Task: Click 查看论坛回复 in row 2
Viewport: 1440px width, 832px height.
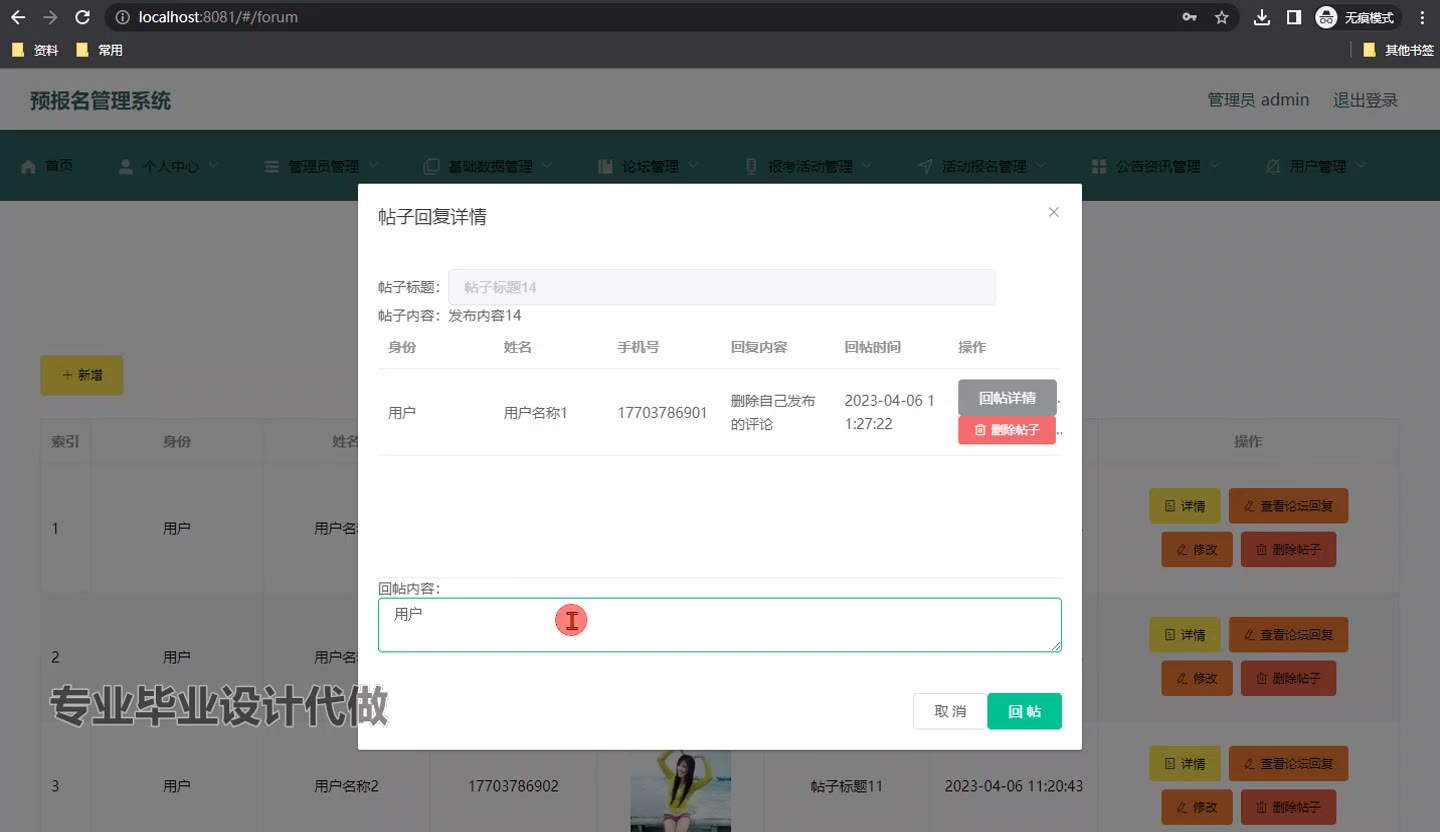Action: [x=1288, y=635]
